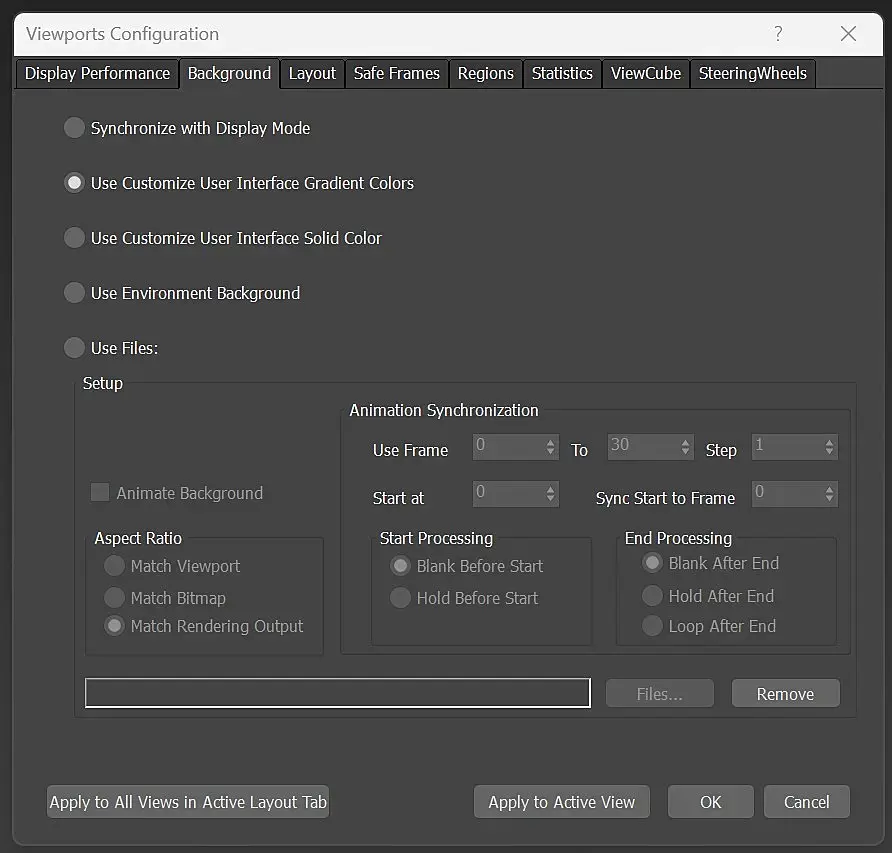
Task: Confirm with the OK button
Action: click(711, 802)
